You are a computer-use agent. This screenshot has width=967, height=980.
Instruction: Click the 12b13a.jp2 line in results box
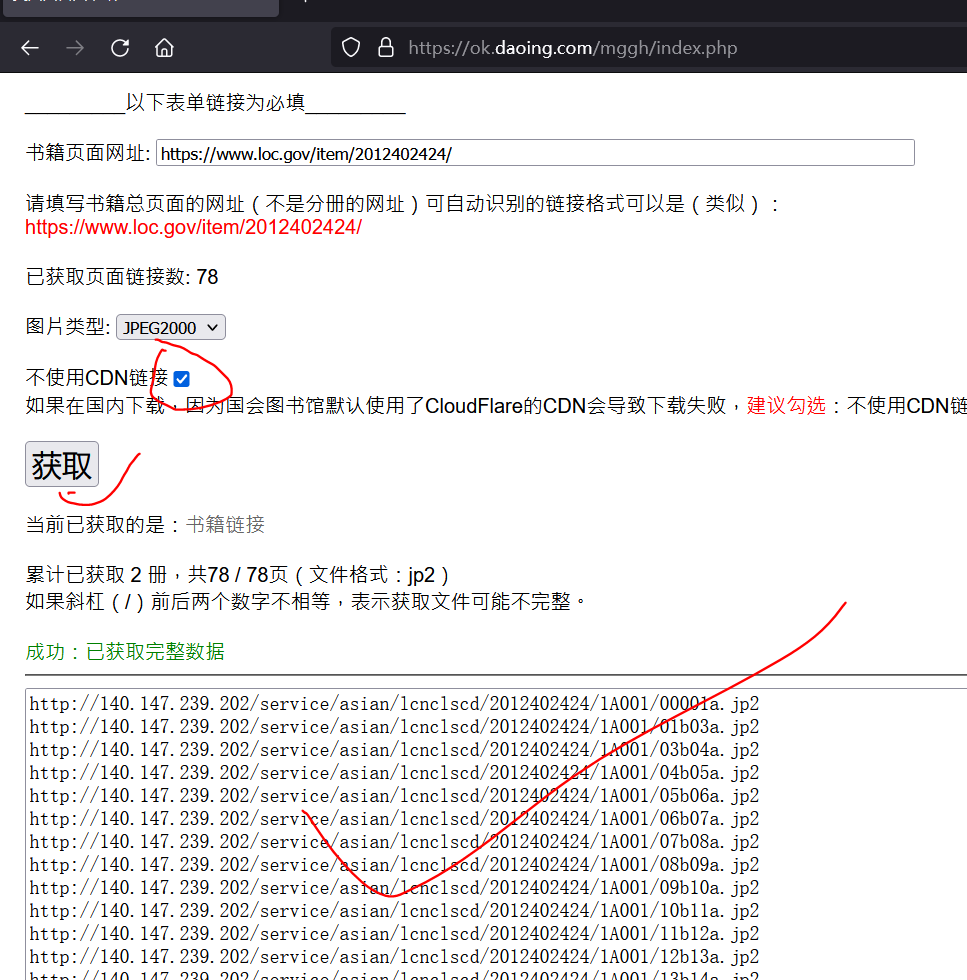click(x=393, y=957)
